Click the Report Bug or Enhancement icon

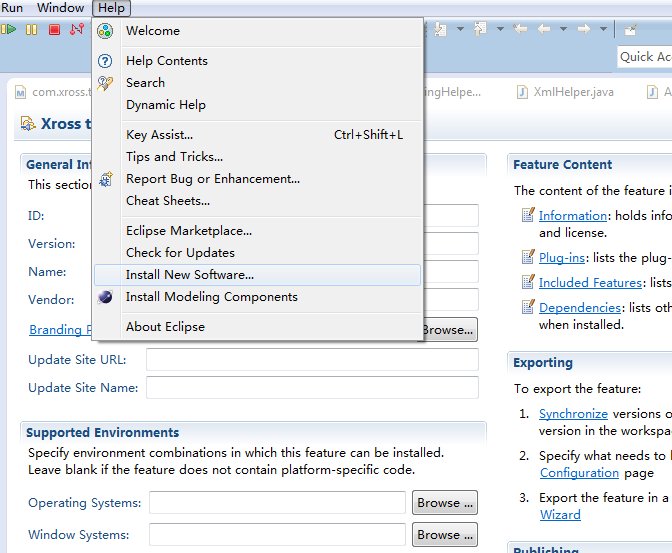[x=105, y=179]
